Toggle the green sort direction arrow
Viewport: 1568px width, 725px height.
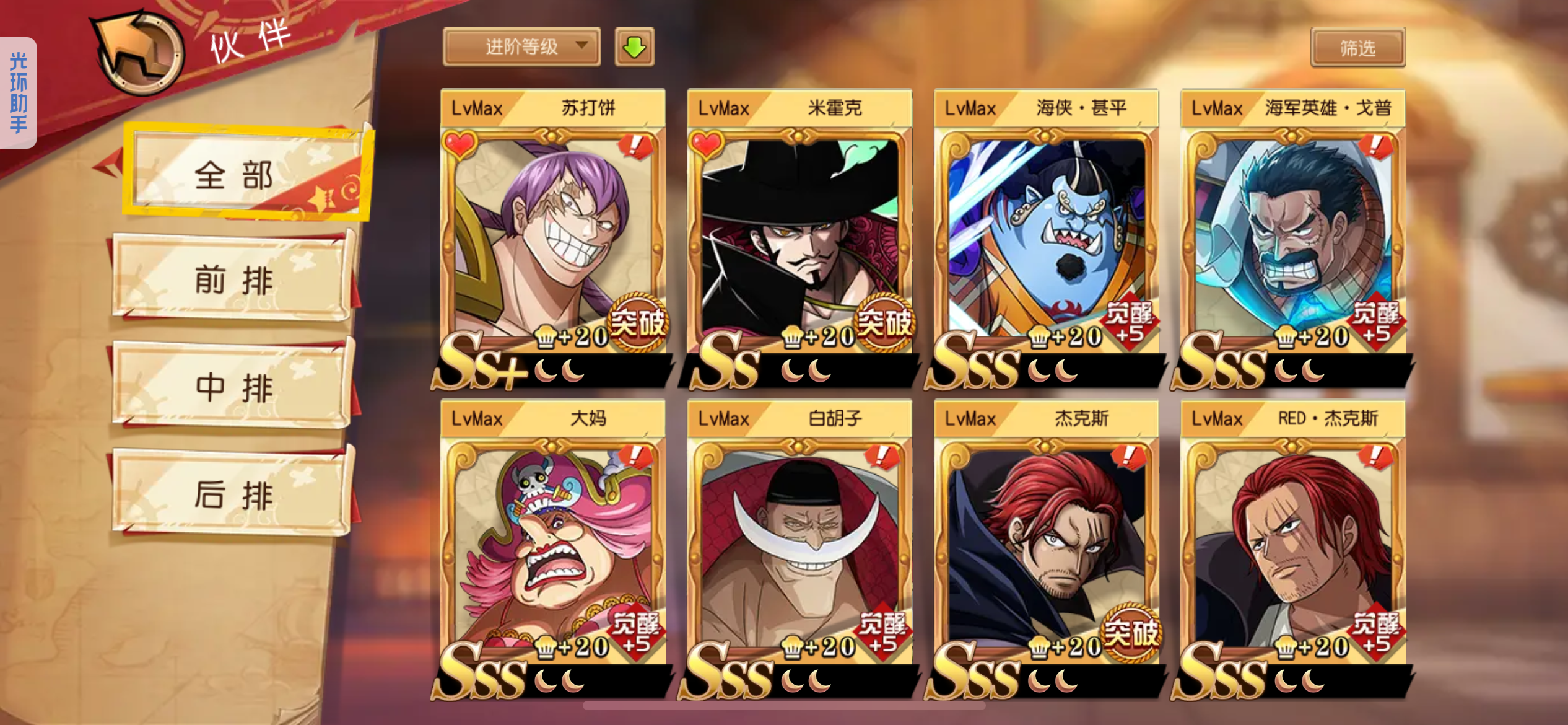coord(634,47)
